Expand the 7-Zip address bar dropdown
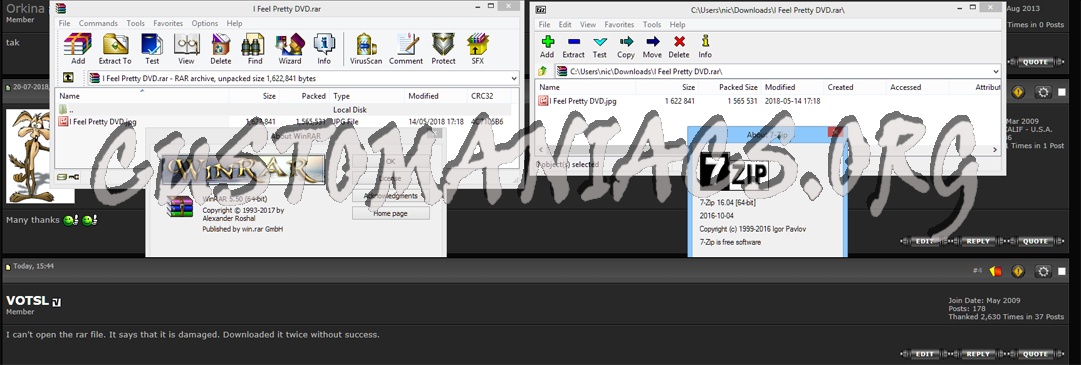The height and width of the screenshot is (365, 1081). 996,71
